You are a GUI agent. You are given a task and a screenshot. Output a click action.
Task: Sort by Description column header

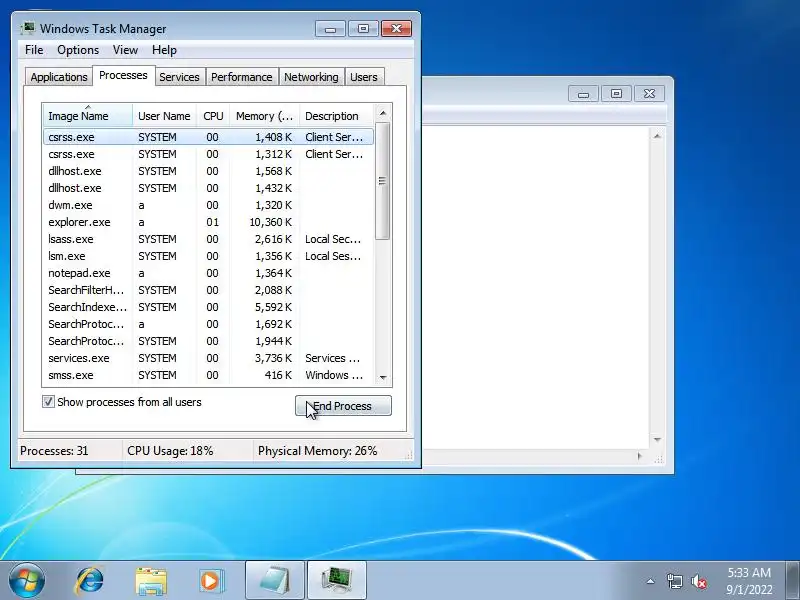tap(336, 116)
